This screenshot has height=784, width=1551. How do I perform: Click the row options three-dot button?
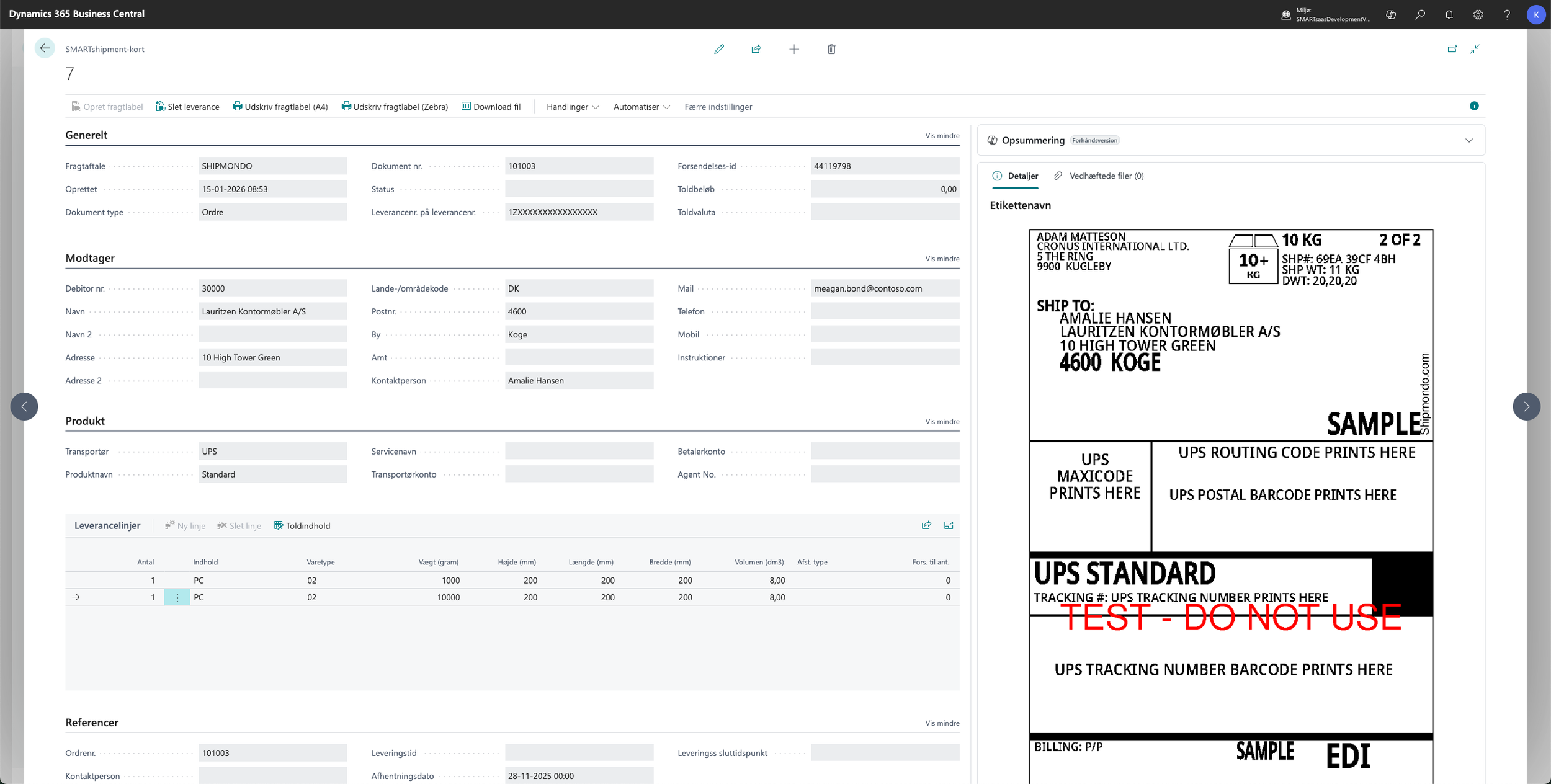pos(177,597)
